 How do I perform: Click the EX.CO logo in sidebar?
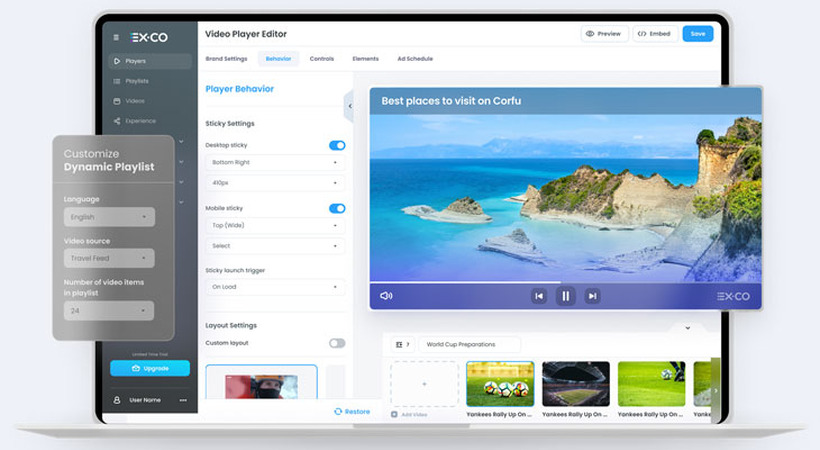tap(149, 37)
